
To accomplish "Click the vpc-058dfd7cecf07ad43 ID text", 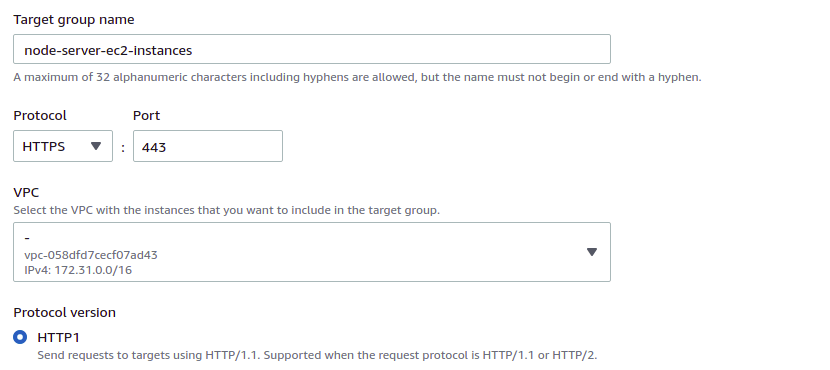I will coord(91,255).
